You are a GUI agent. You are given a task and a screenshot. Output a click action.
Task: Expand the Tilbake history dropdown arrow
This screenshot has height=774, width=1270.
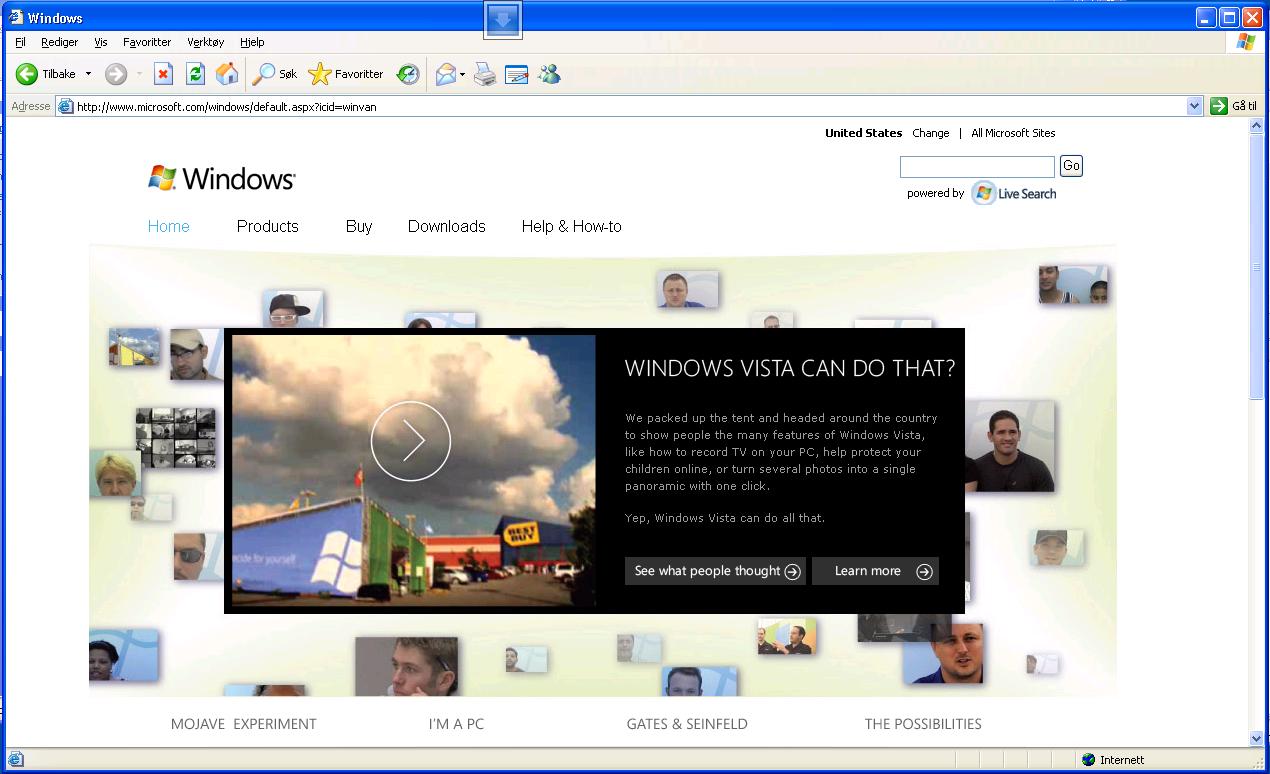pyautogui.click(x=88, y=74)
